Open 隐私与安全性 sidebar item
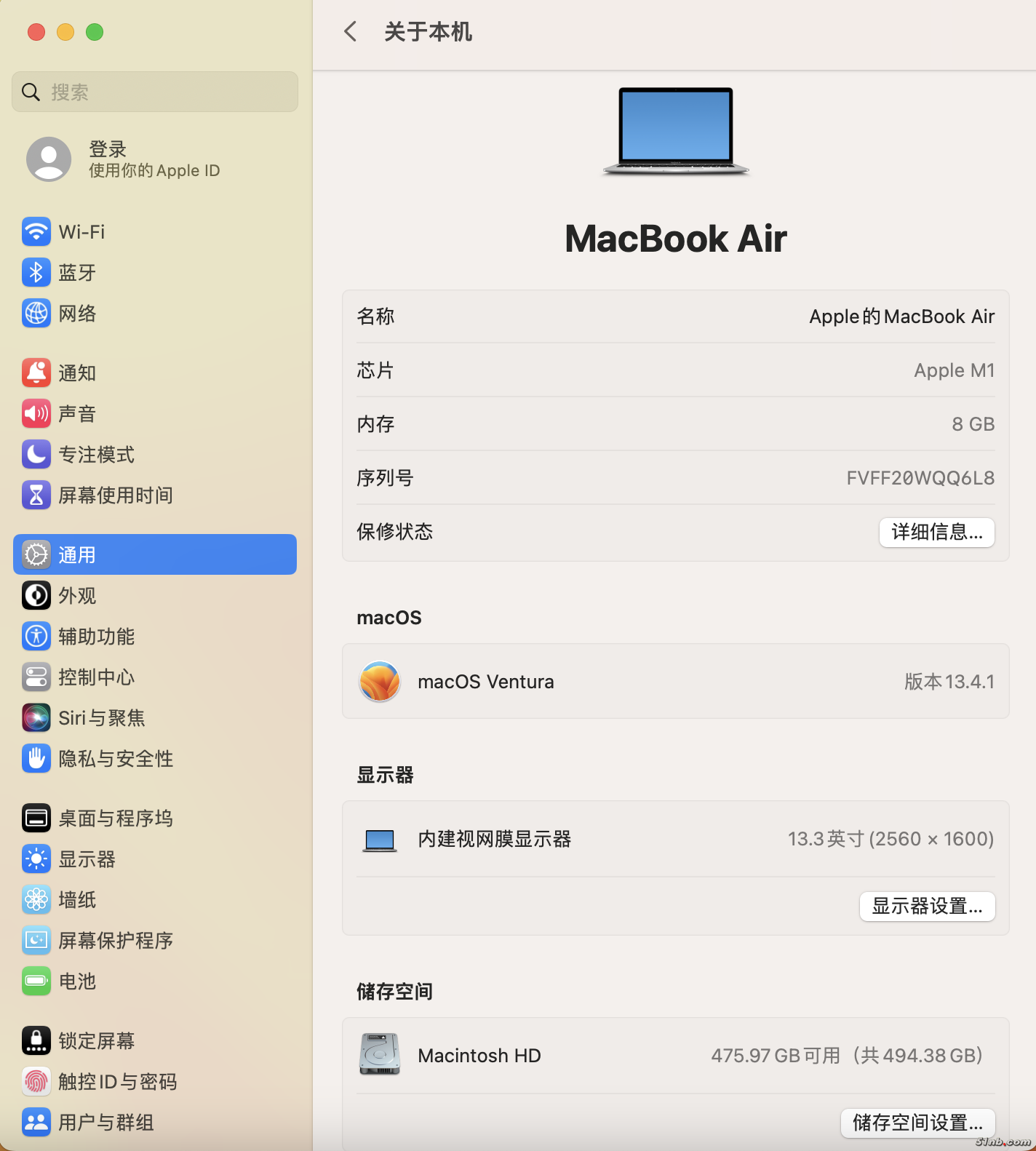The width and height of the screenshot is (1036, 1151). click(115, 759)
